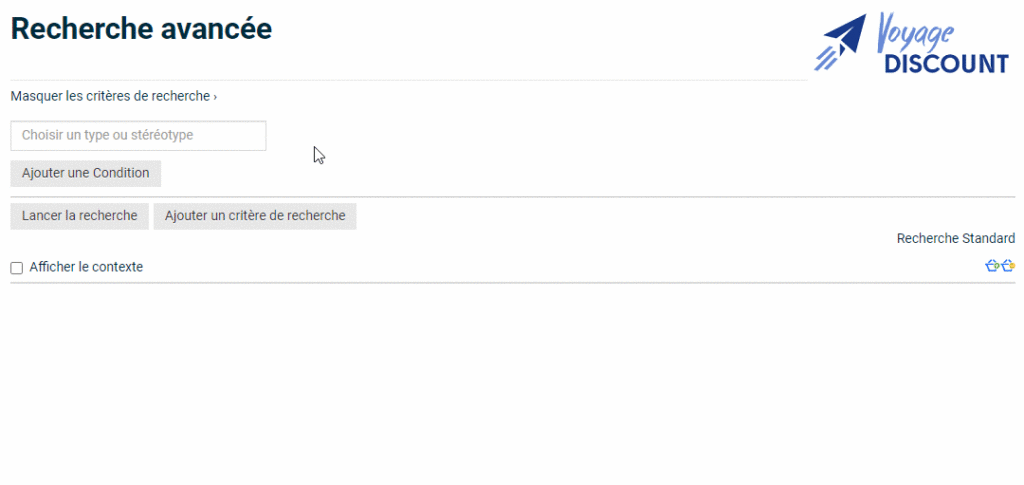Enable the Afficher le contexte checkbox

pyautogui.click(x=16, y=268)
